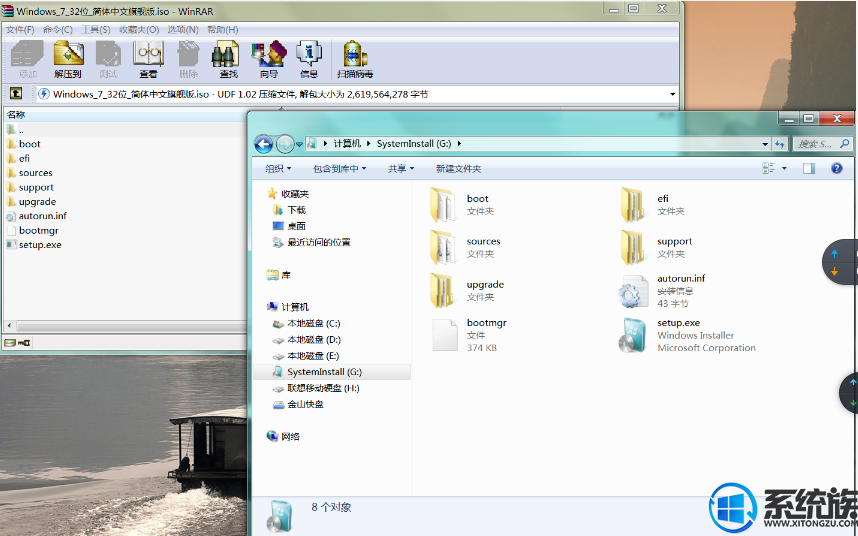The image size is (858, 536).
Task: Click the View (查看) toolbar icon
Action: click(x=148, y=60)
